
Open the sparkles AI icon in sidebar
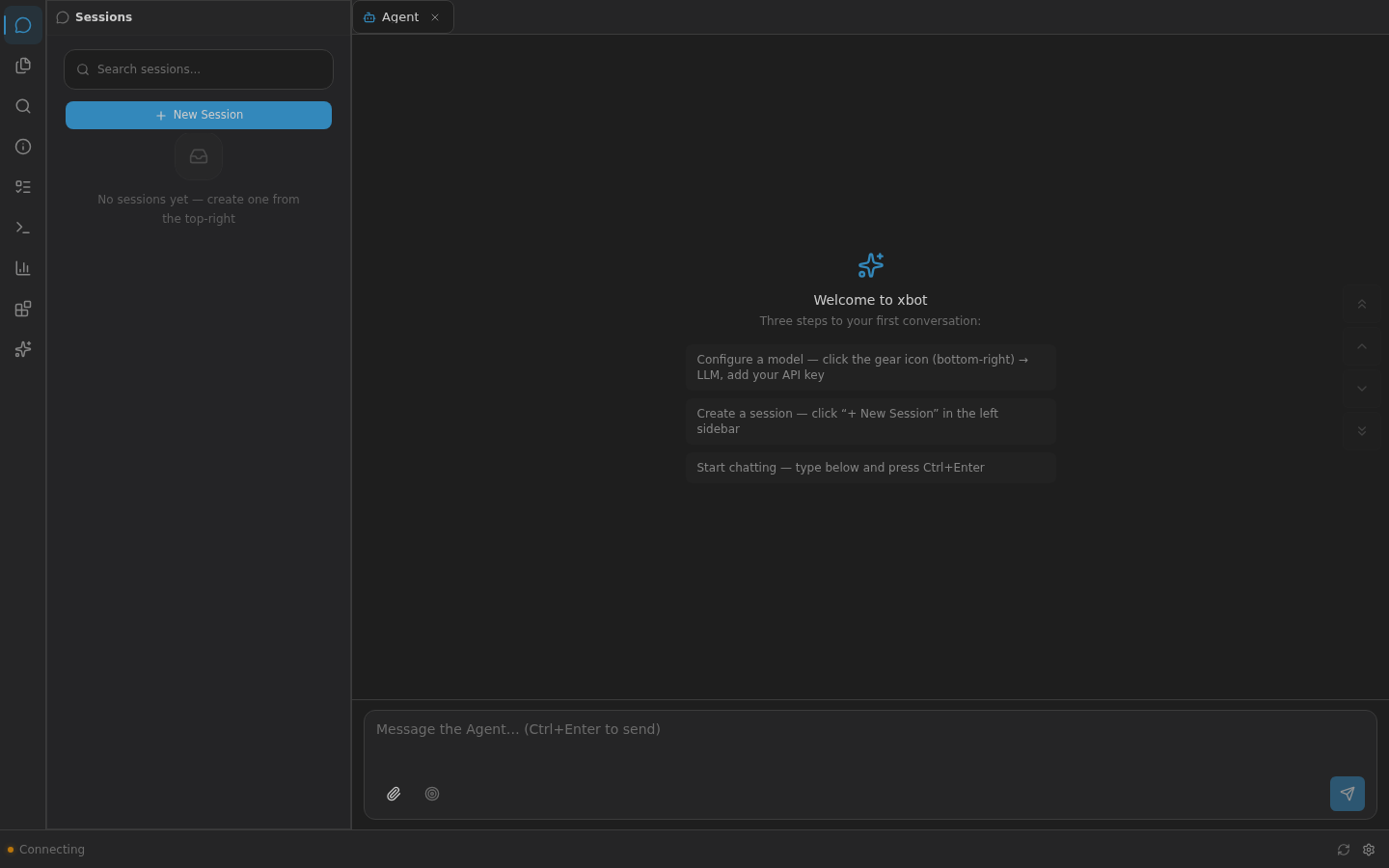coord(23,349)
